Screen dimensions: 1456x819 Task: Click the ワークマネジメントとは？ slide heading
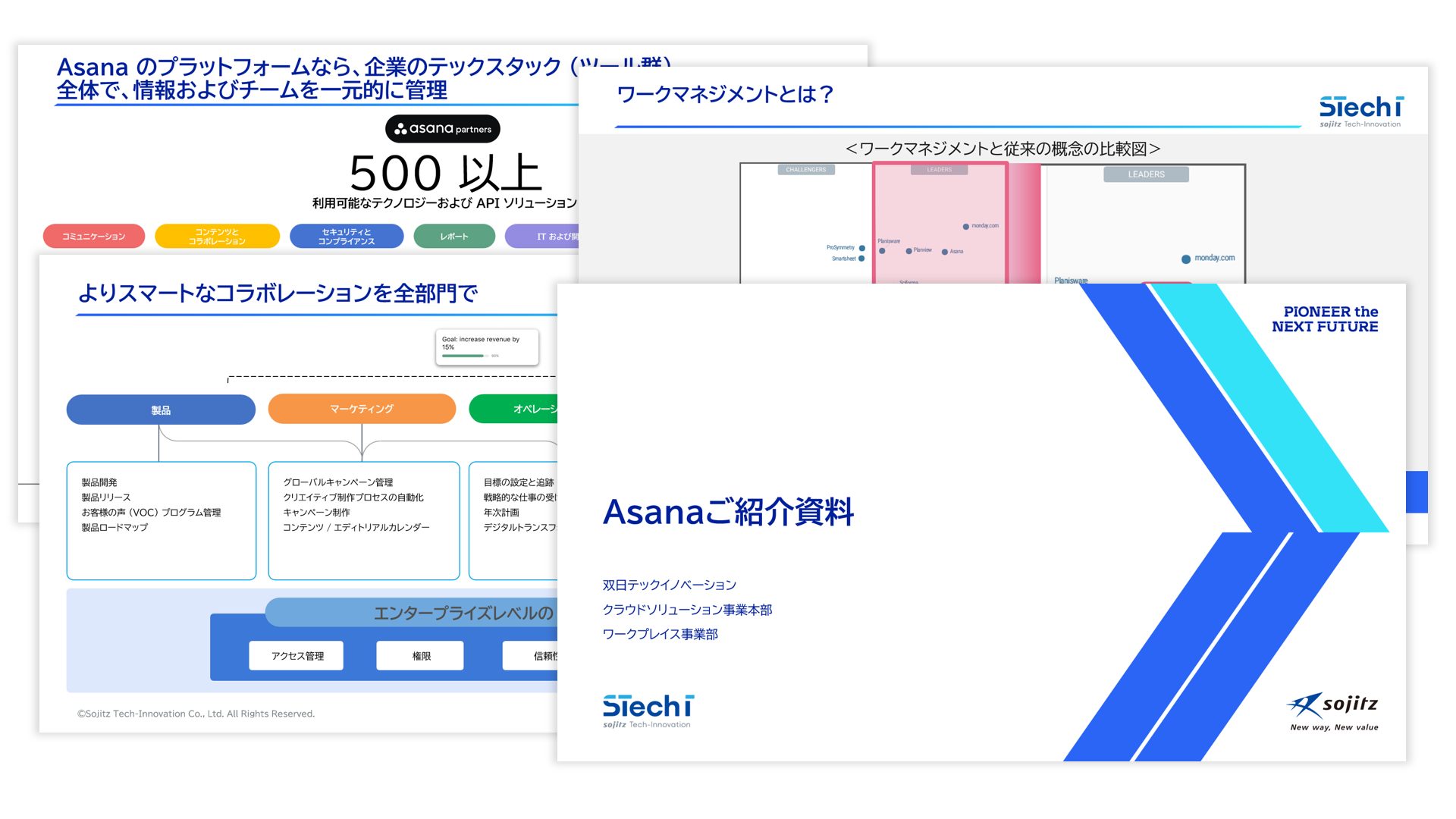pos(726,95)
